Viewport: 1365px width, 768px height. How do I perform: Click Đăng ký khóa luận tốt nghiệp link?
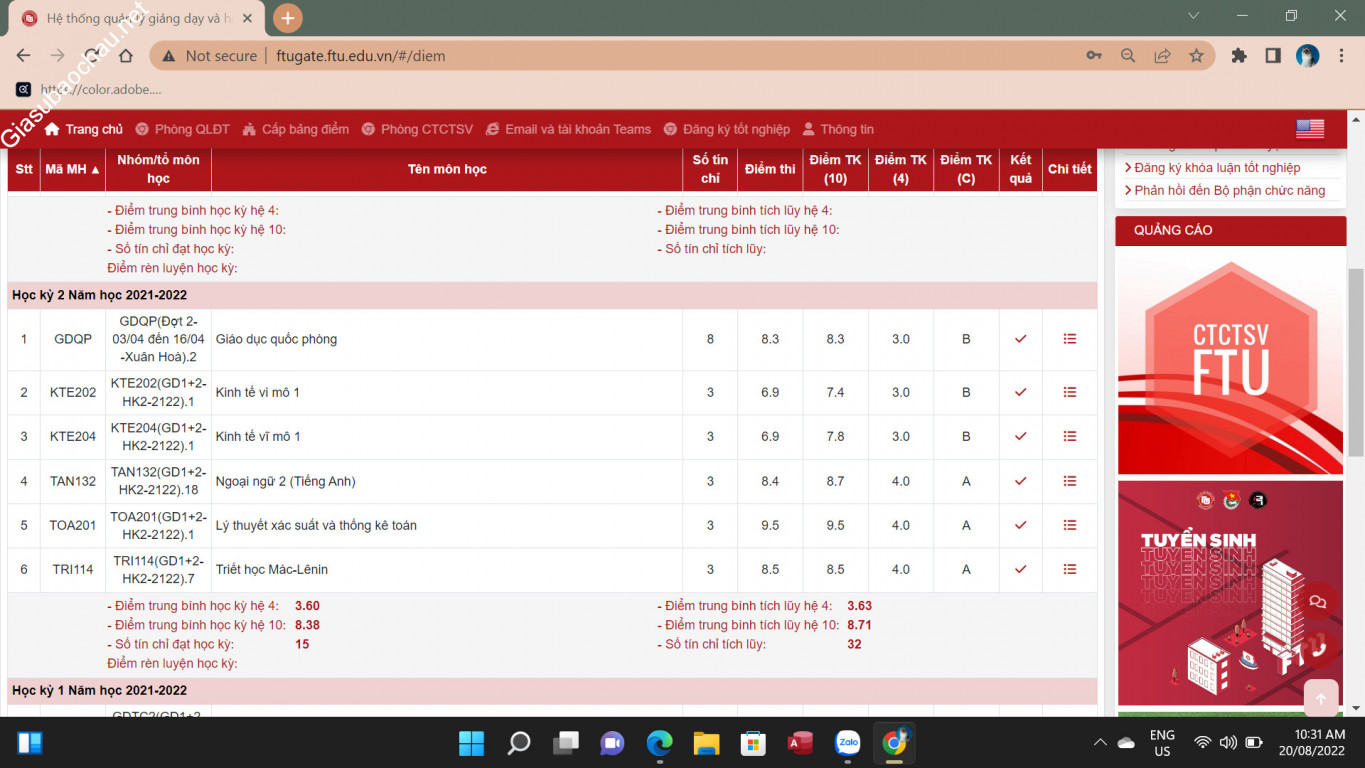click(x=1217, y=168)
